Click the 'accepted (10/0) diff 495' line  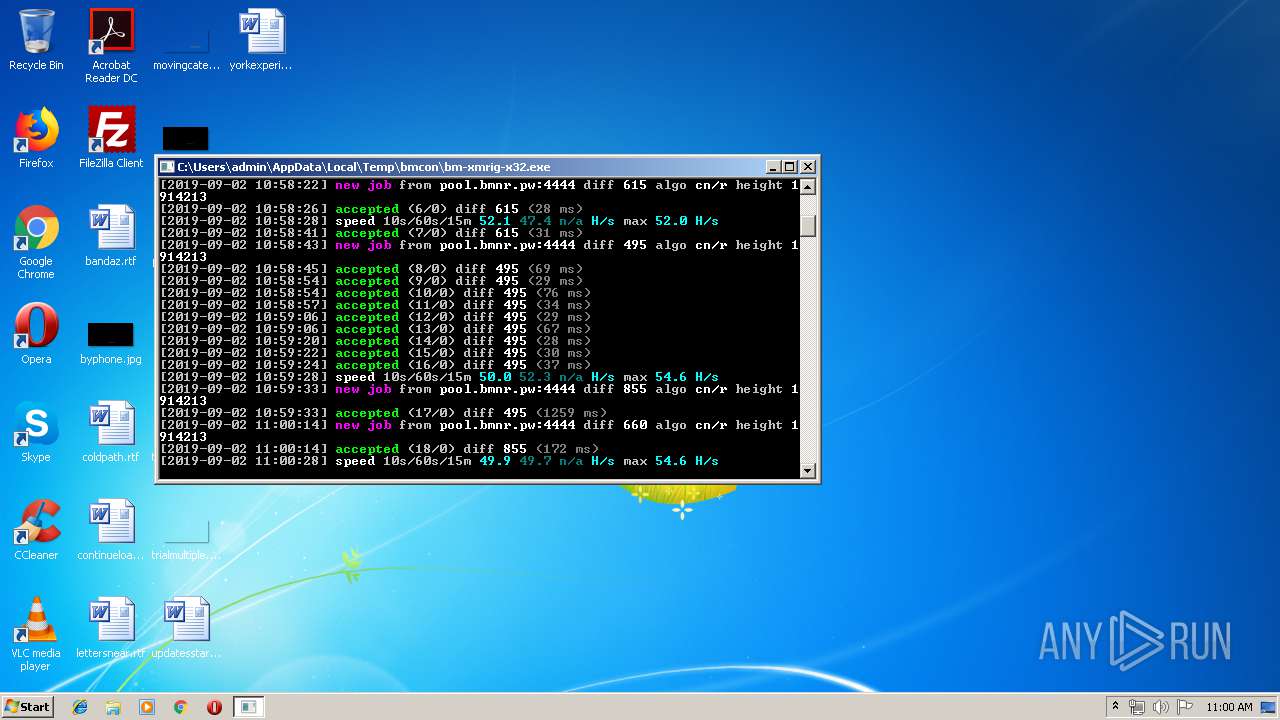[x=375, y=293]
